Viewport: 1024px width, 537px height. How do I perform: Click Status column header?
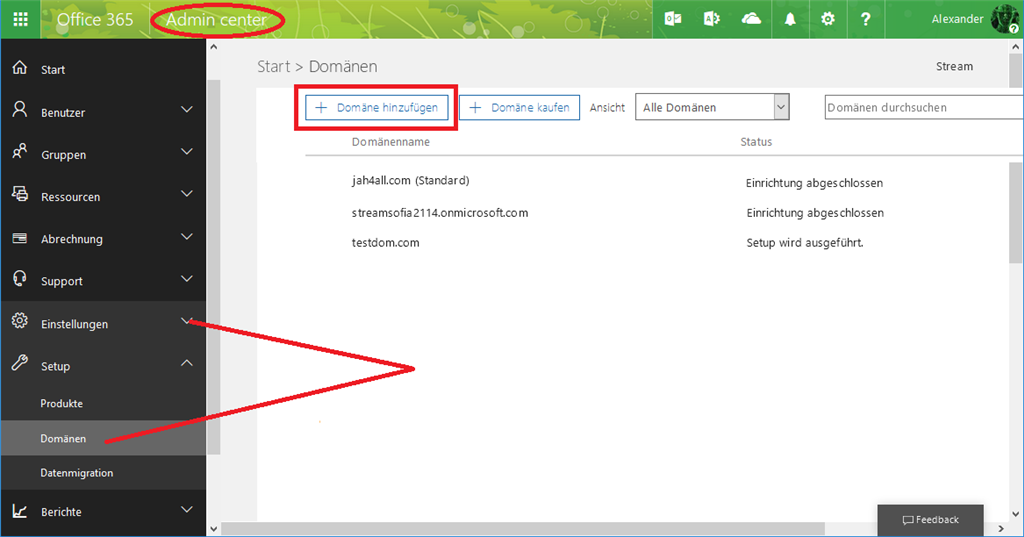pyautogui.click(x=756, y=142)
